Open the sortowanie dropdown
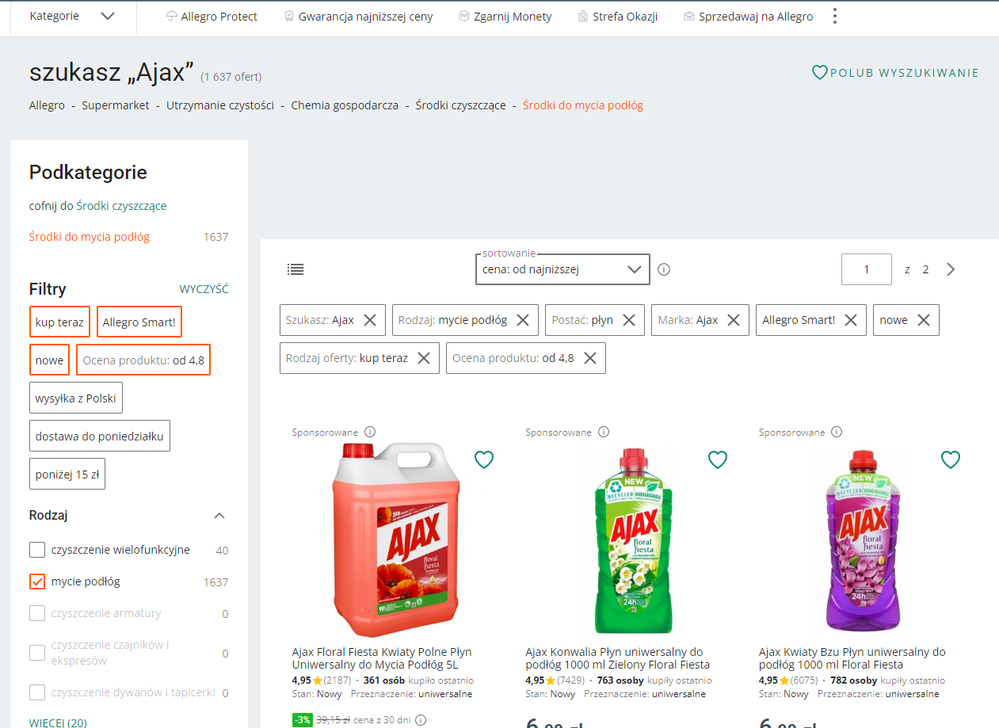Viewport: 999px width, 728px height. 563,269
